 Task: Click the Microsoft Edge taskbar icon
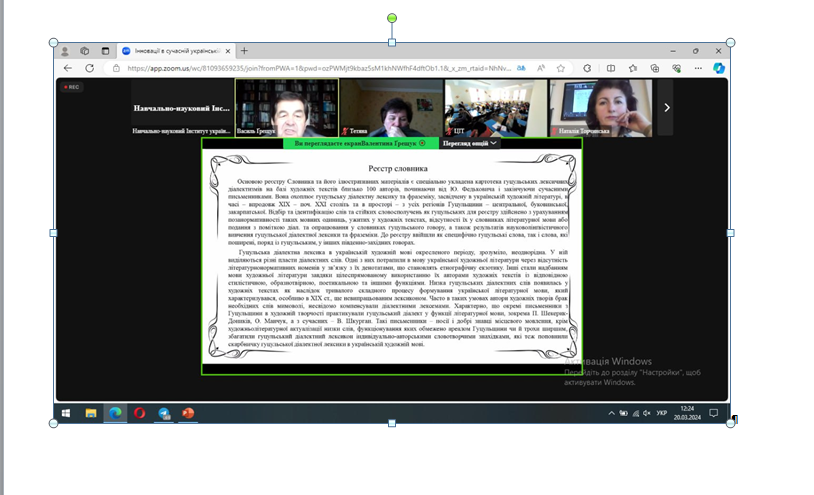[x=115, y=413]
